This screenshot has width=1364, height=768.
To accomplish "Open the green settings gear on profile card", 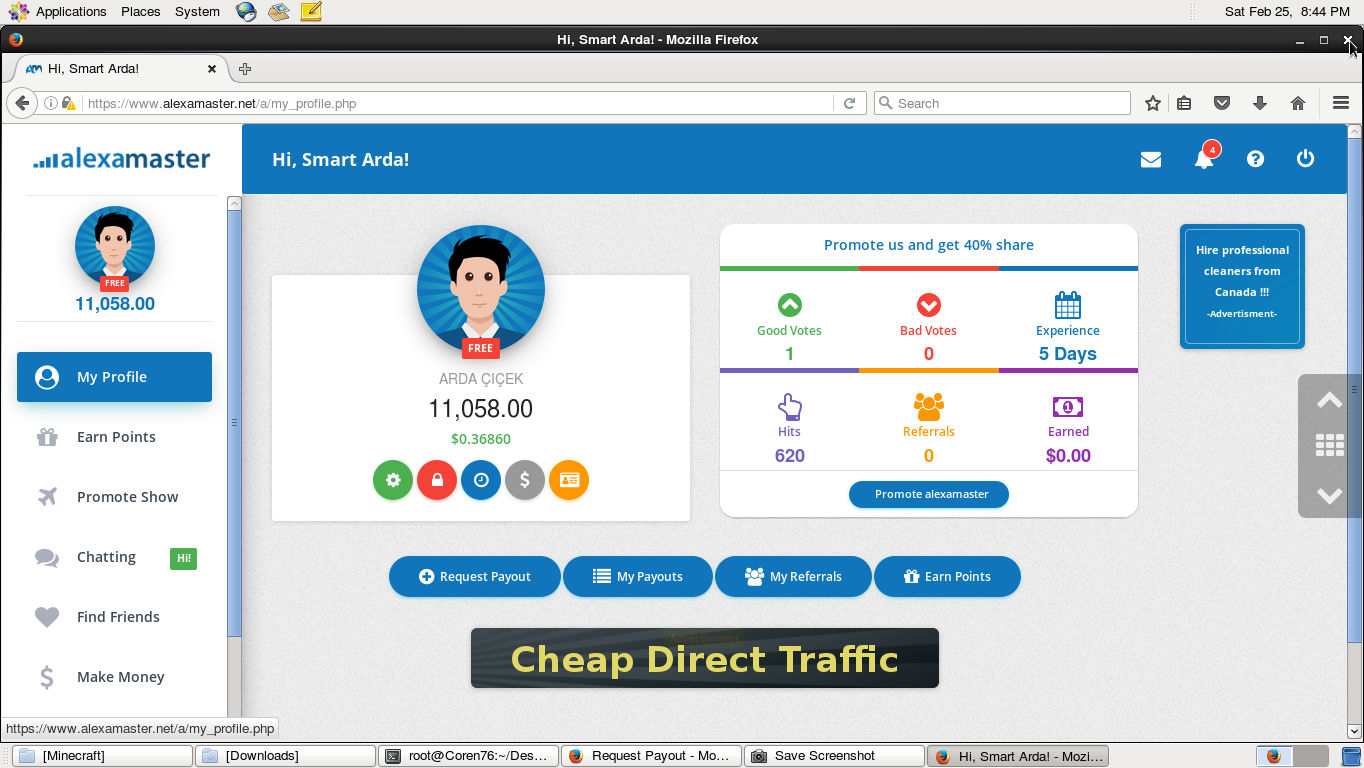I will (x=393, y=480).
